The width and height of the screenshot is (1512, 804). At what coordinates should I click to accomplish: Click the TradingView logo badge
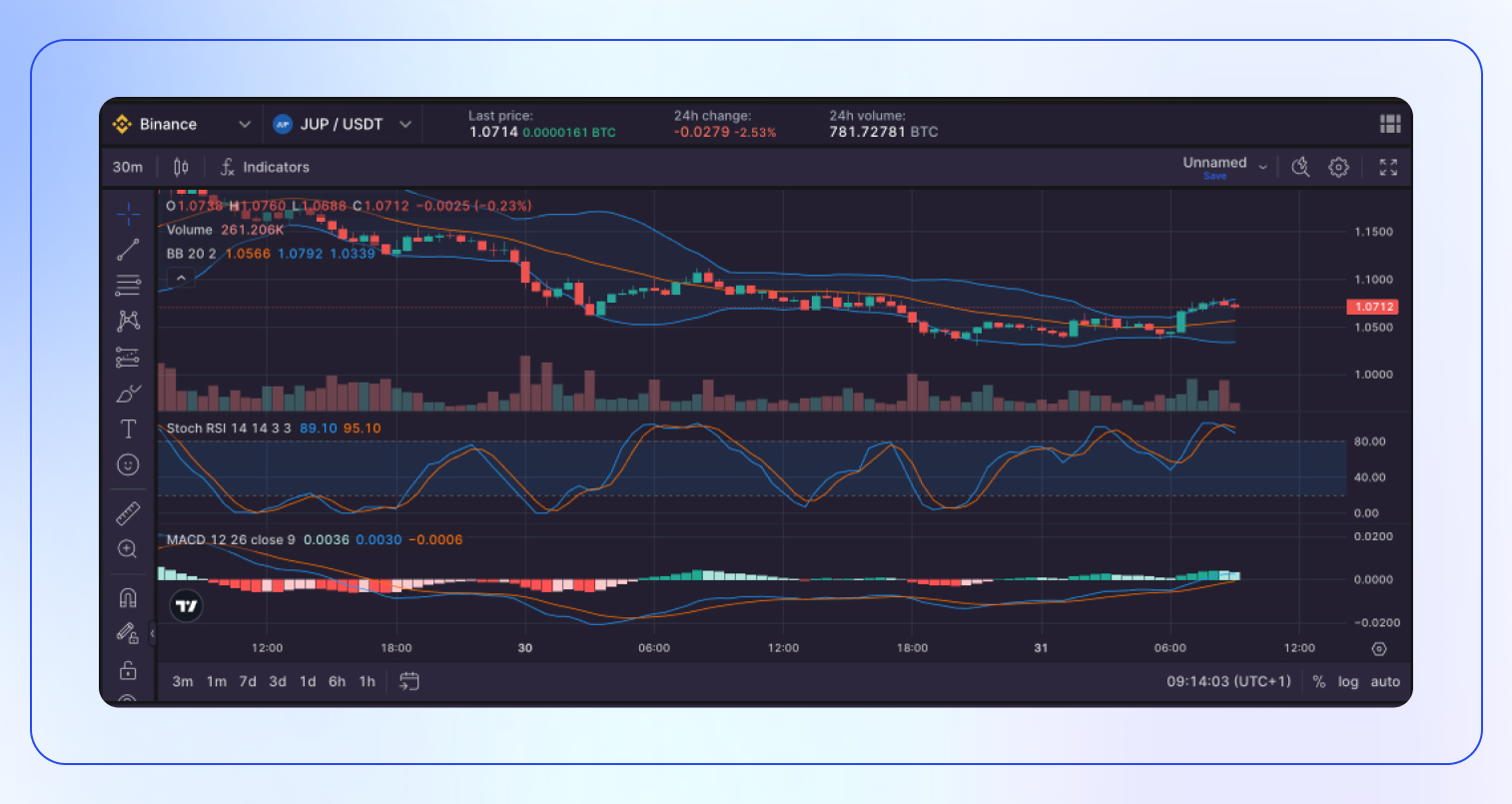click(186, 605)
